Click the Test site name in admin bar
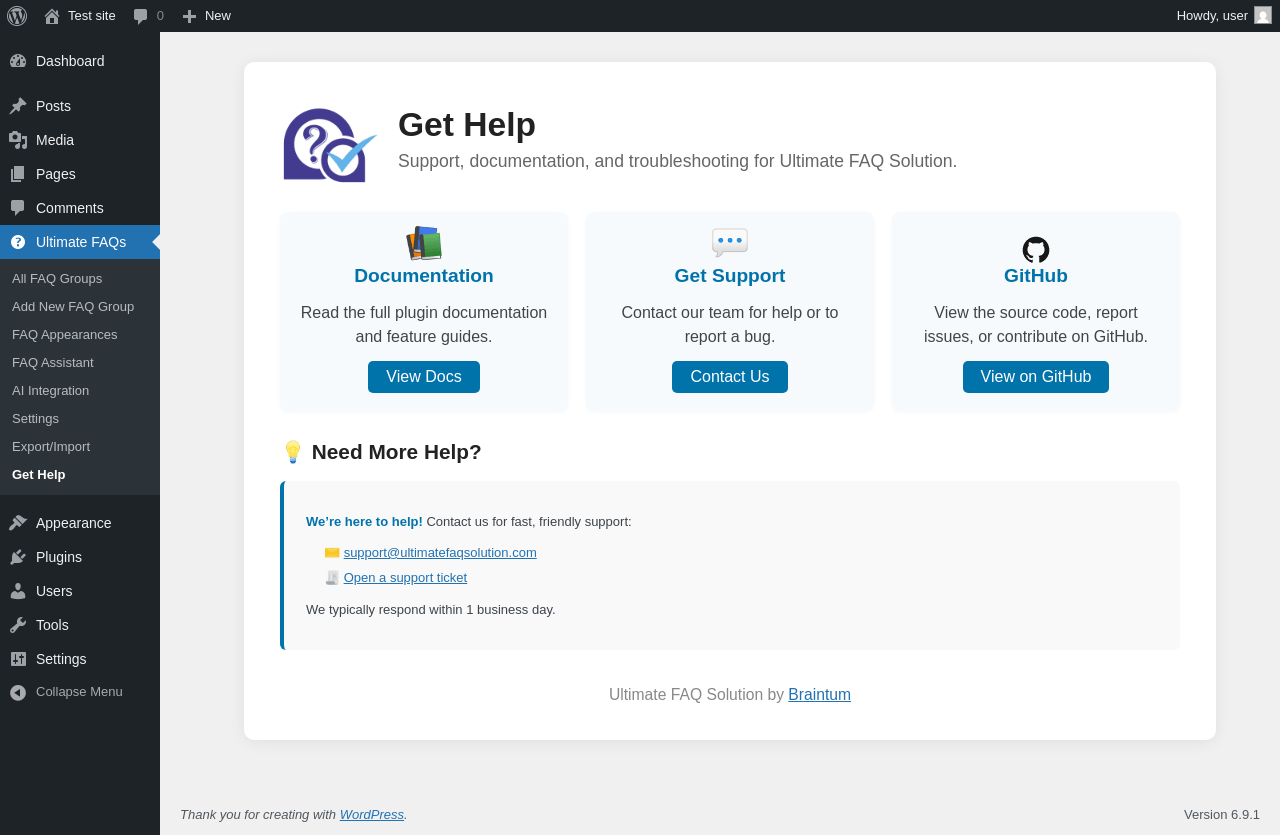Screen dimensions: 1280x835 coord(92,16)
